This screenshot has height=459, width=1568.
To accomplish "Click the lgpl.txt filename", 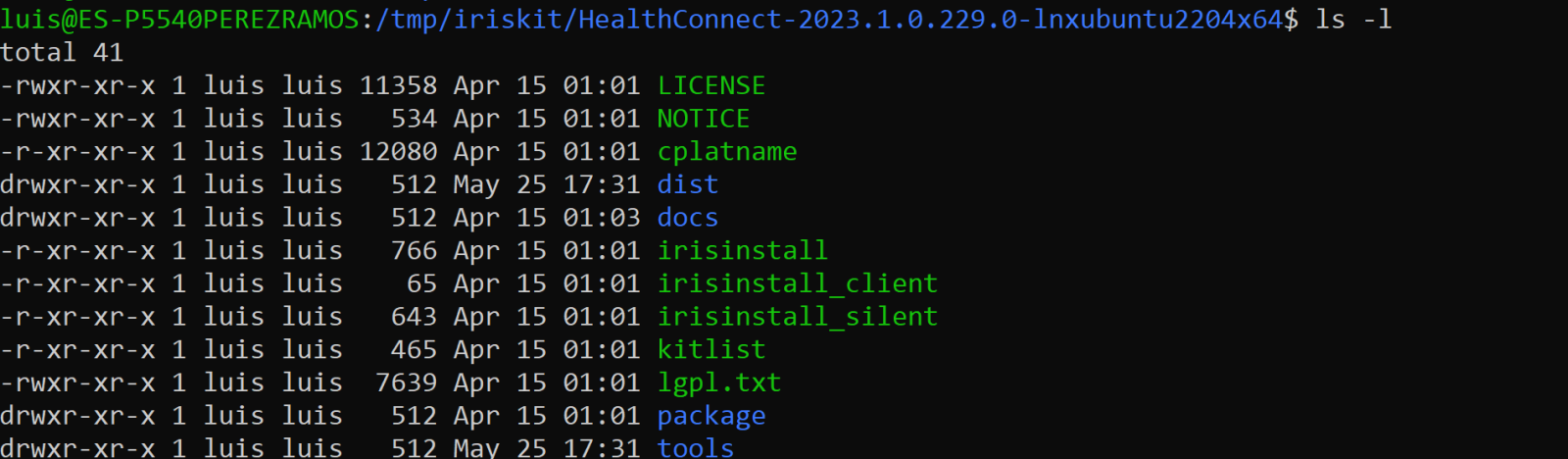I will tap(718, 382).
